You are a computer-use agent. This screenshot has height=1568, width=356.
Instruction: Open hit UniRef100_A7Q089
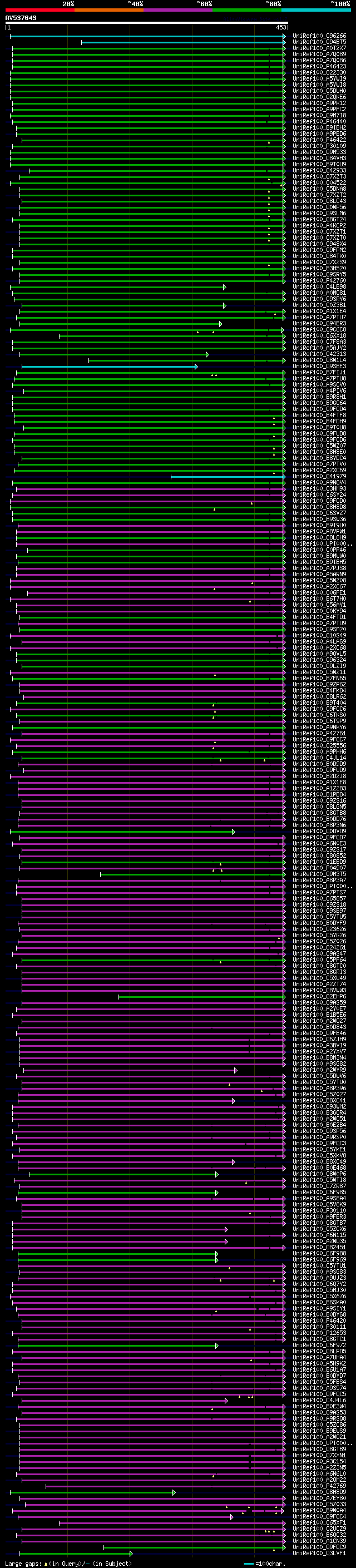[x=319, y=54]
